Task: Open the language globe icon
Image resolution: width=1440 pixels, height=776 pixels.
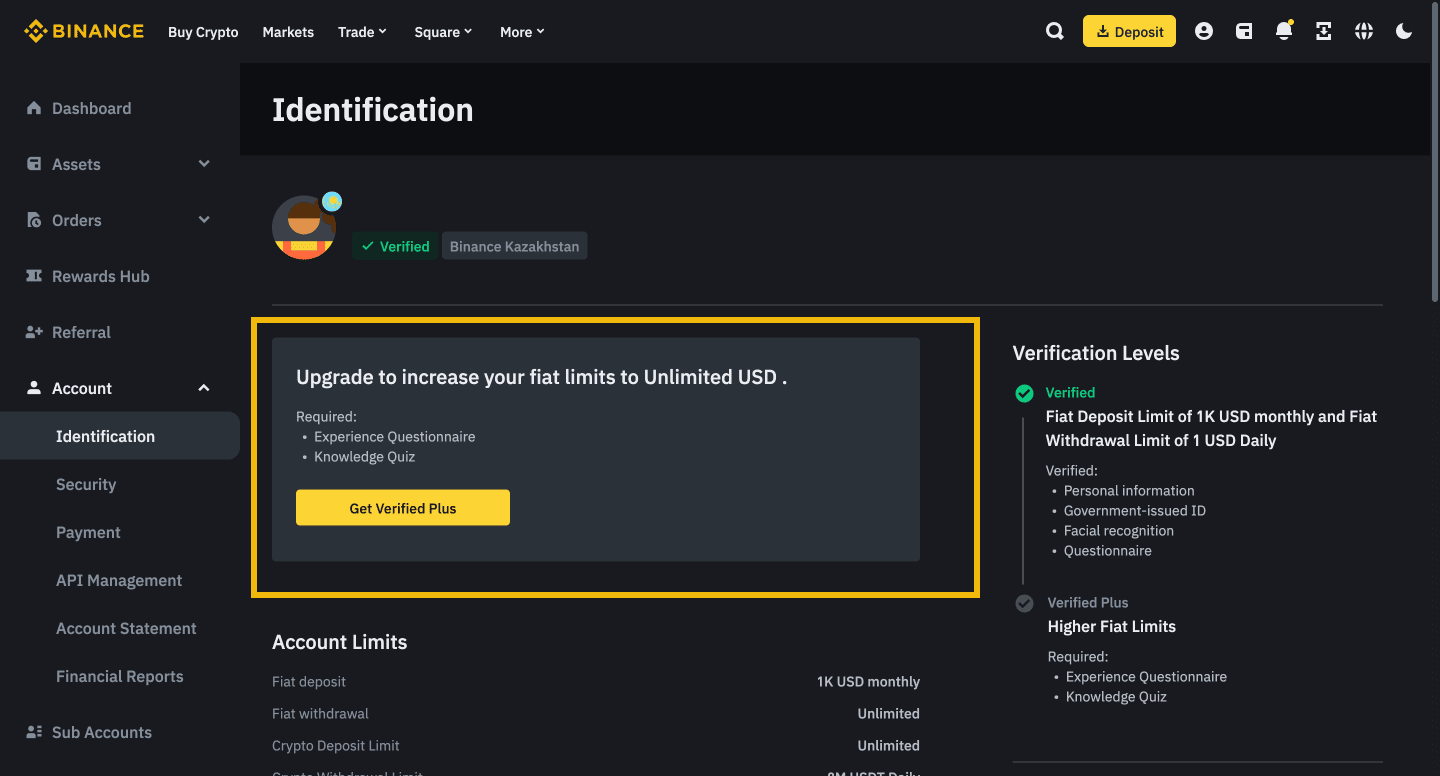Action: [x=1364, y=31]
